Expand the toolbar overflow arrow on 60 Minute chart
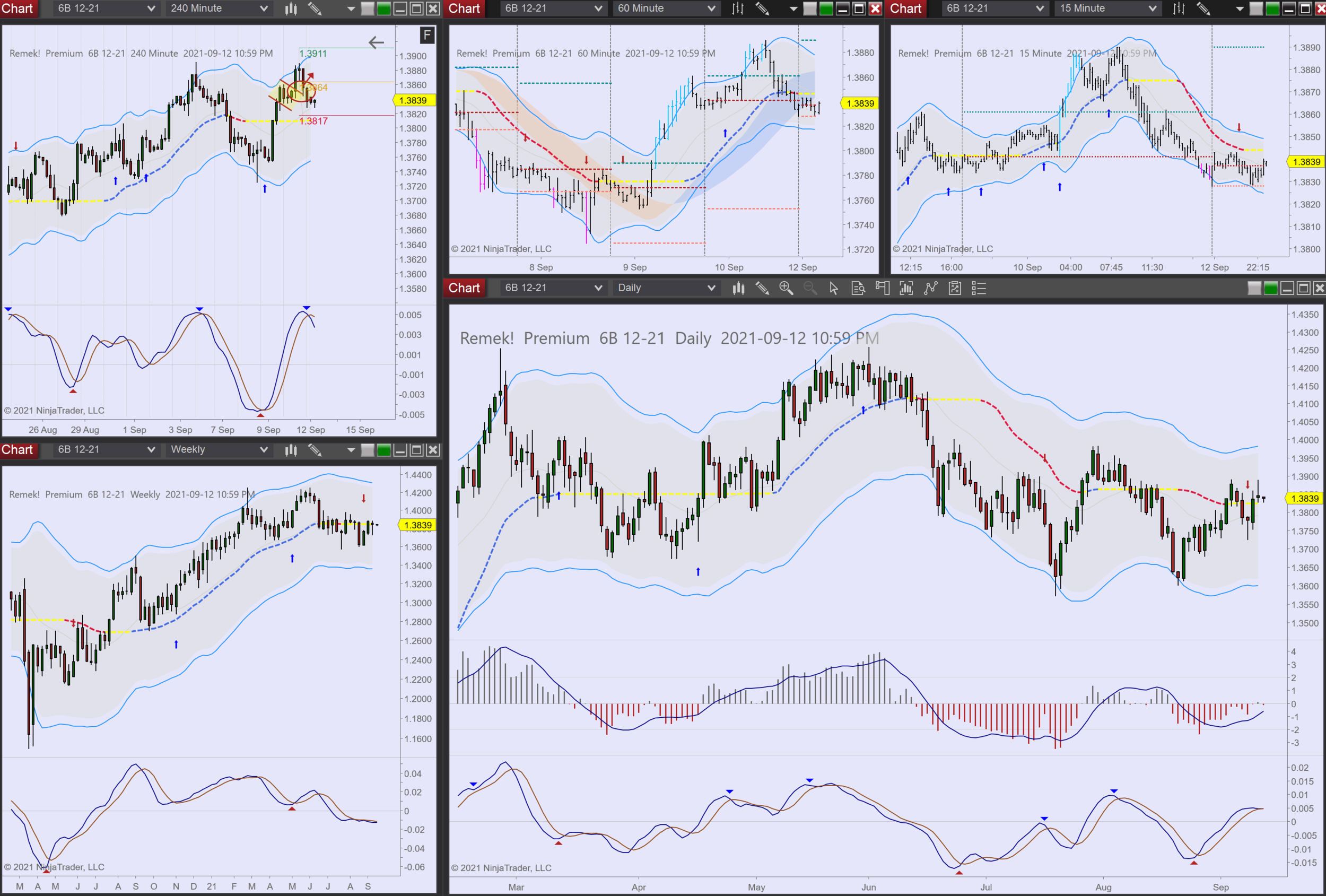Image resolution: width=1326 pixels, height=896 pixels. [x=793, y=8]
